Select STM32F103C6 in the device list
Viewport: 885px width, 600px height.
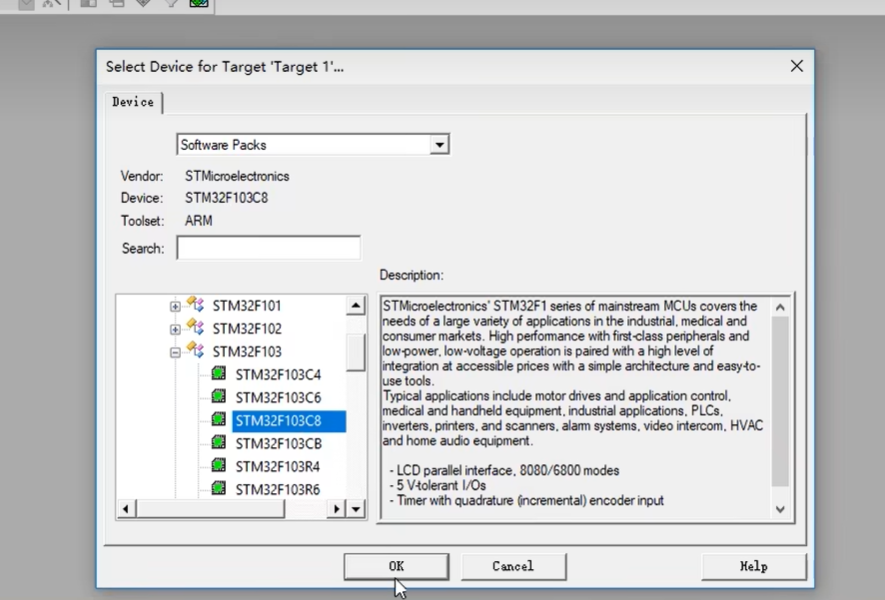(278, 398)
